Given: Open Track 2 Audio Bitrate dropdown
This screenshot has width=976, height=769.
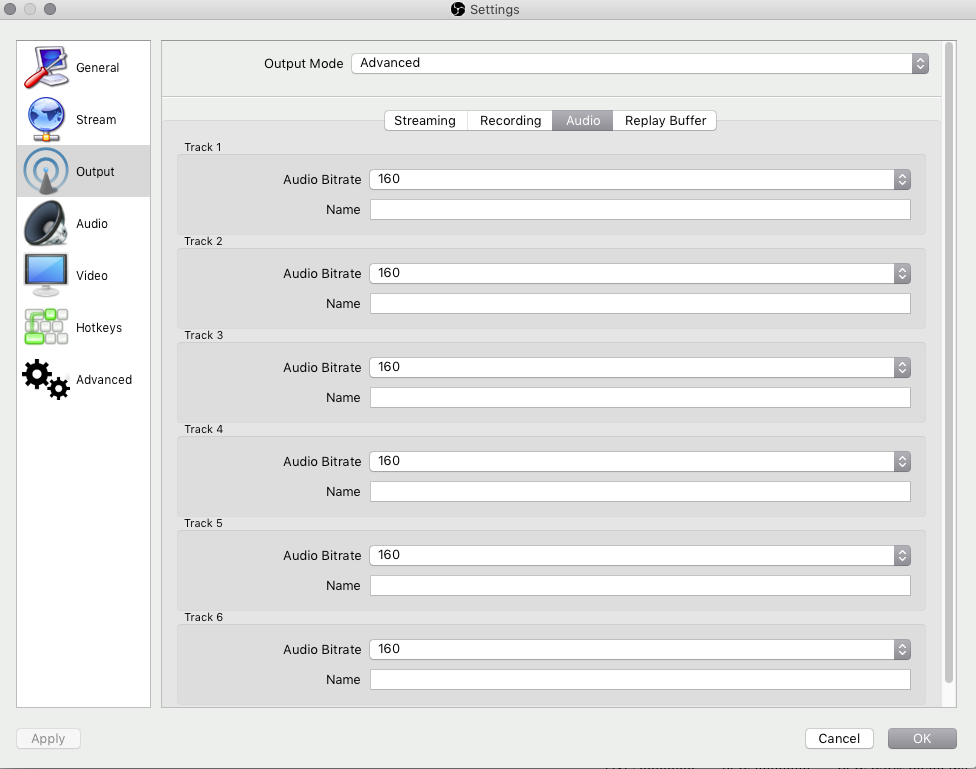Looking at the screenshot, I should click(640, 273).
